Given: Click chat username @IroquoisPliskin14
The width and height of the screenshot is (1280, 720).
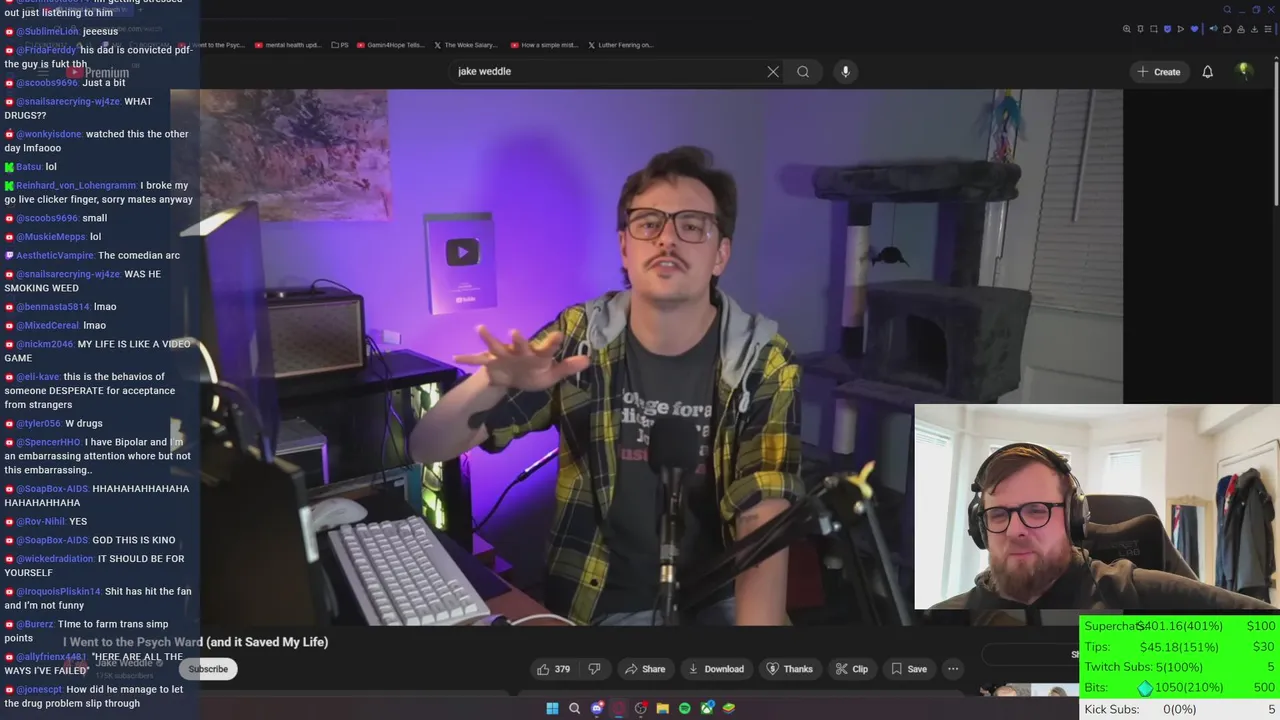Looking at the screenshot, I should pos(58,592).
